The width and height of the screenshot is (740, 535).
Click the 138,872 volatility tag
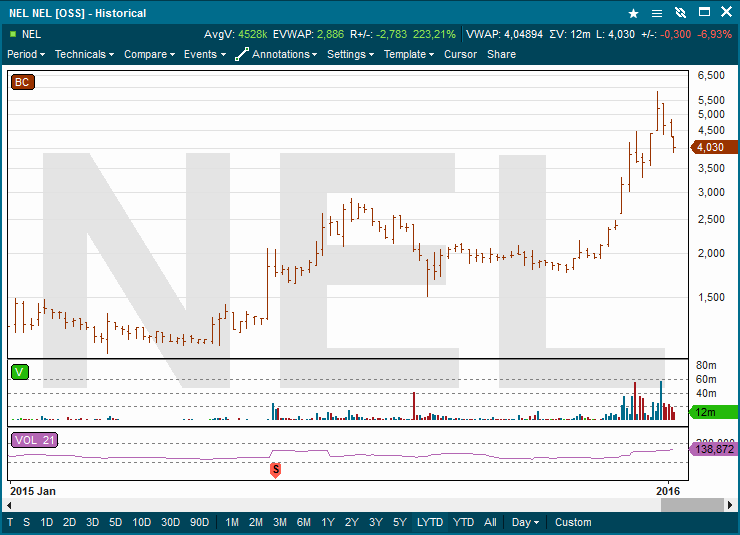(x=714, y=449)
